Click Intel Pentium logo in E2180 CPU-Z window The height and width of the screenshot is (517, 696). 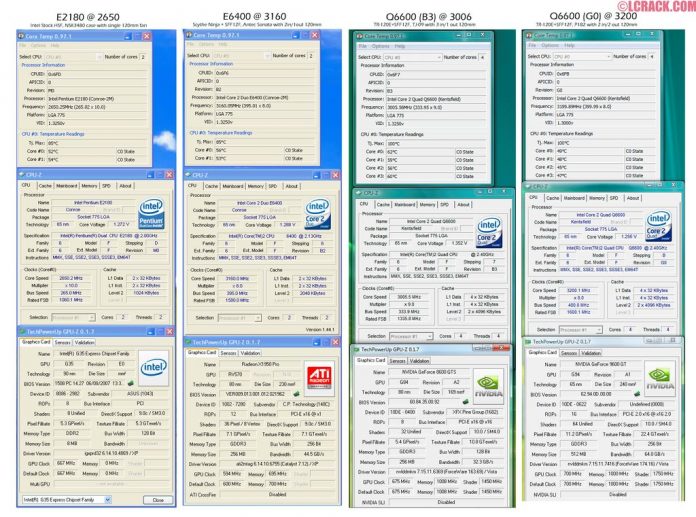152,213
